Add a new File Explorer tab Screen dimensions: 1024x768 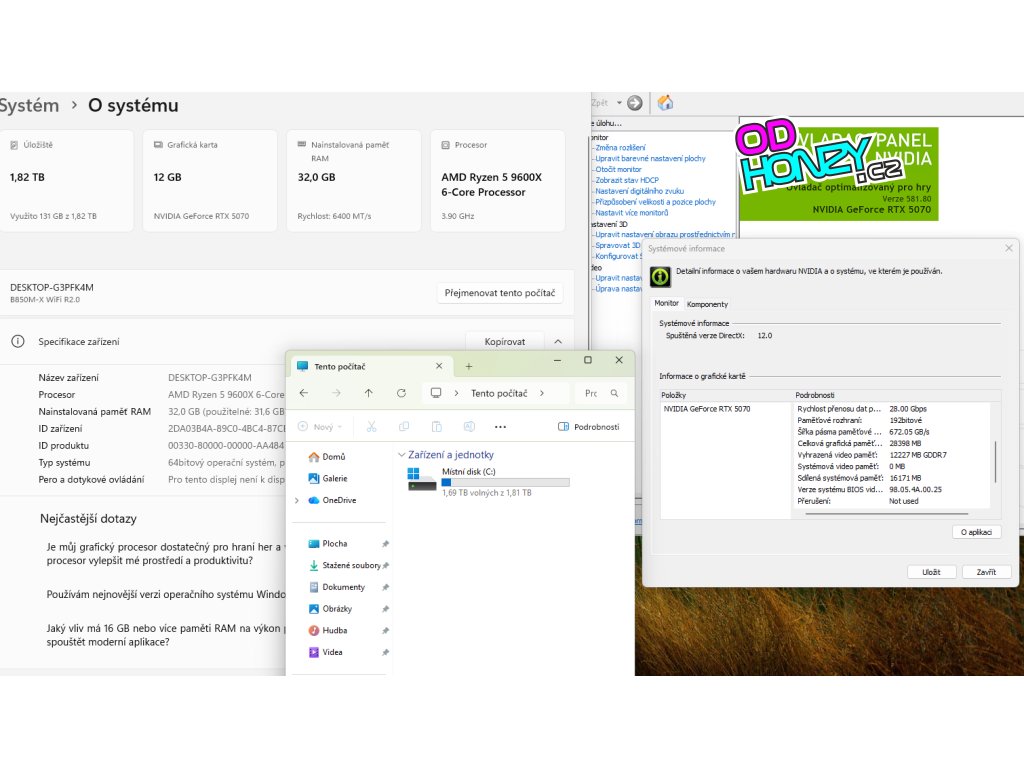point(468,367)
